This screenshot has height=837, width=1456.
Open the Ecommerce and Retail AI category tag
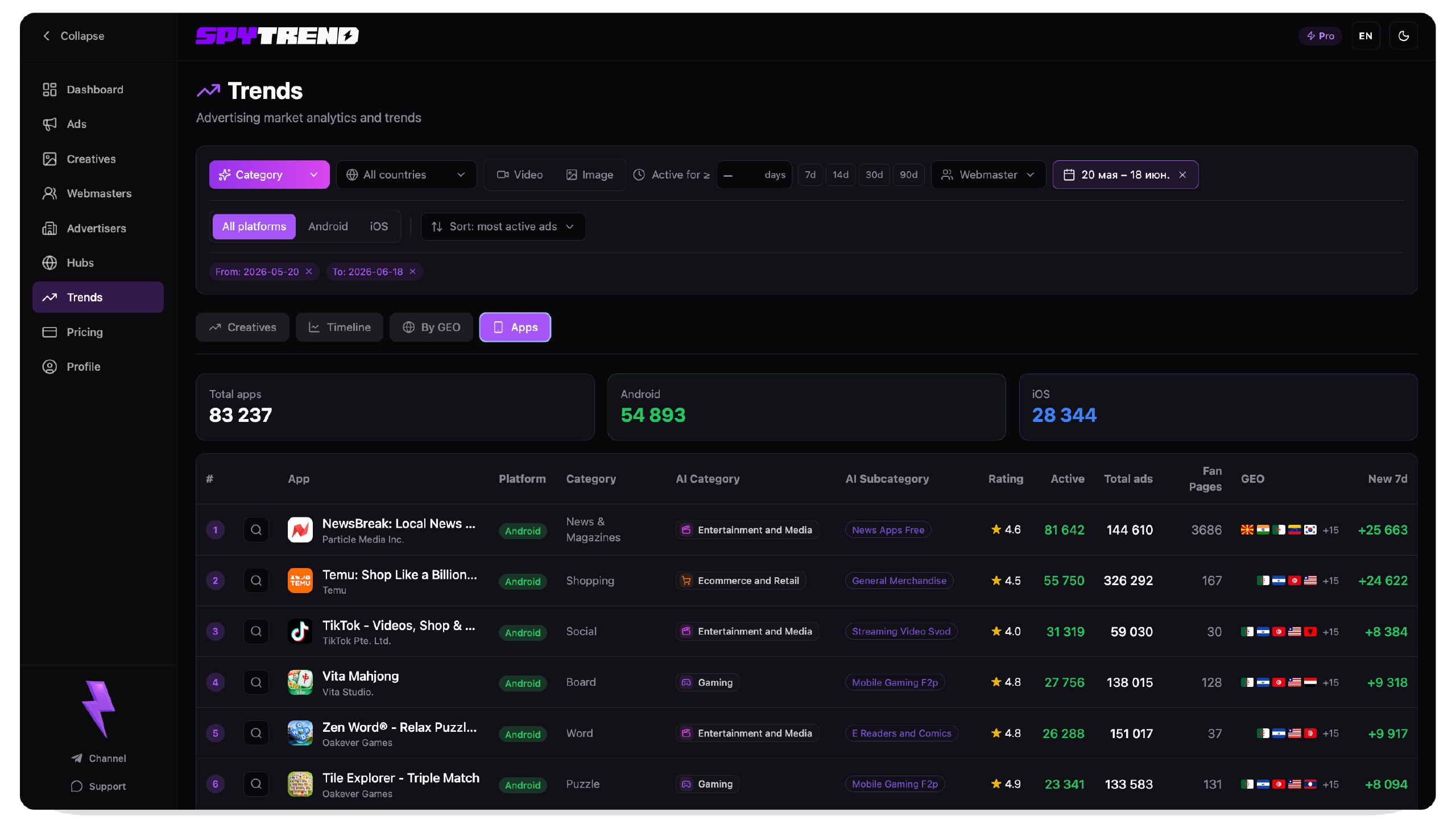(x=741, y=581)
